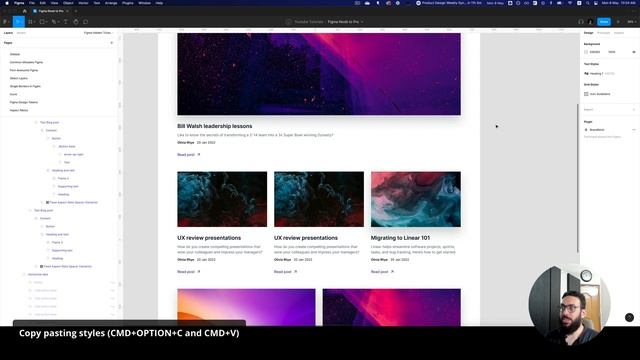
Task: Add an export setting with plus icon
Action: click(634, 109)
